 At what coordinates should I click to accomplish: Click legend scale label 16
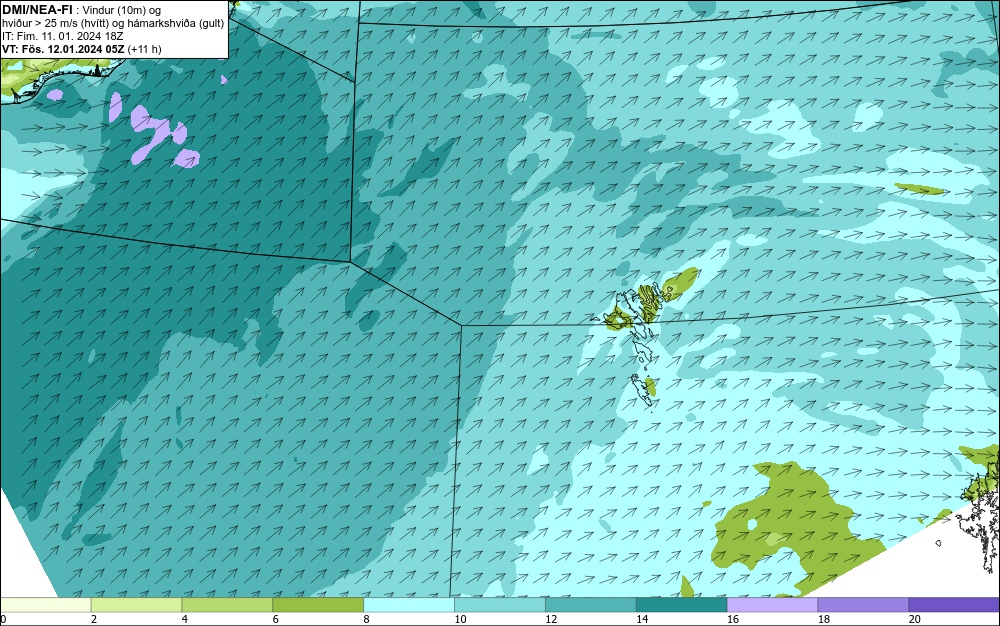point(733,619)
